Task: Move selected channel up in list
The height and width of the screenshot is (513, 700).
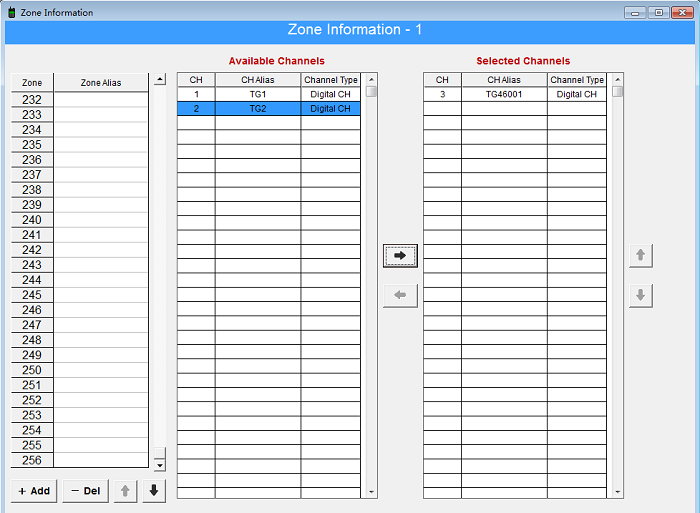Action: 641,256
